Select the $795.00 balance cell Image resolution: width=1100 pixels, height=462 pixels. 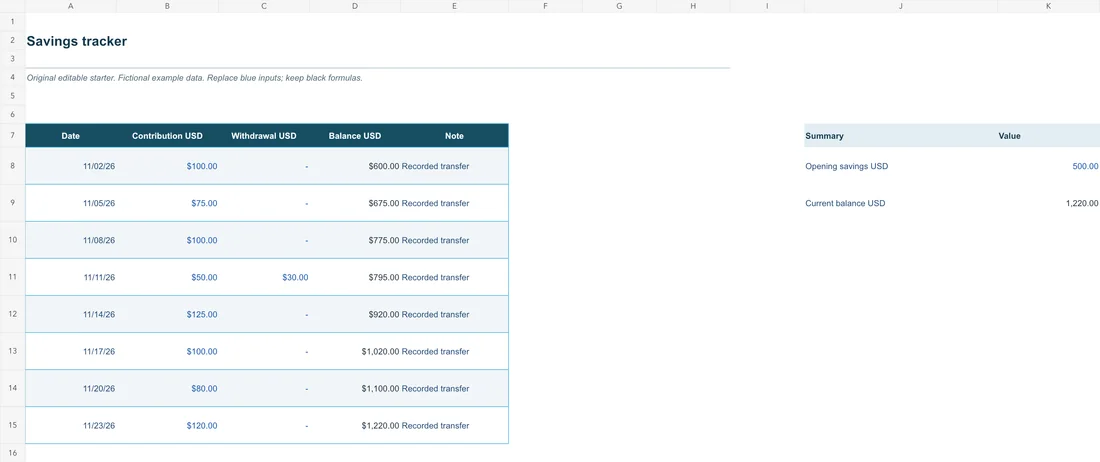point(355,277)
